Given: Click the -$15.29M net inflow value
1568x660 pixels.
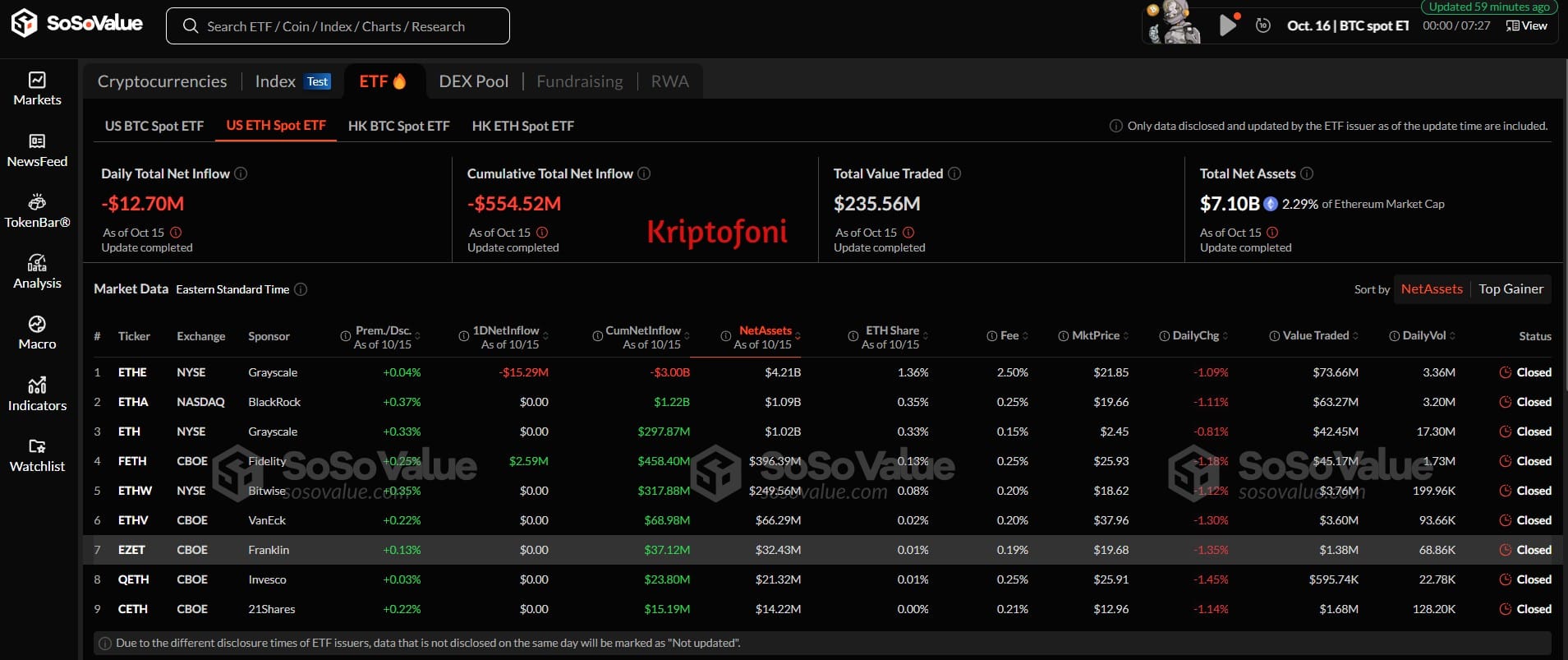Looking at the screenshot, I should click(x=524, y=372).
